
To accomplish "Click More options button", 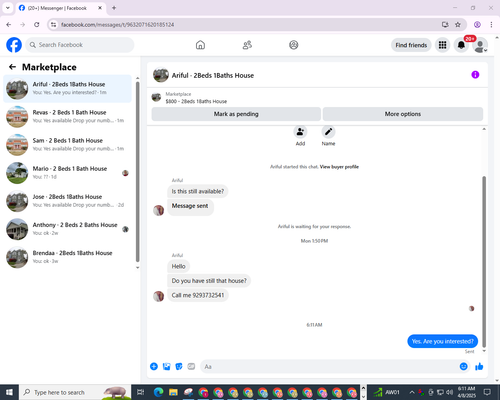I will click(x=403, y=114).
